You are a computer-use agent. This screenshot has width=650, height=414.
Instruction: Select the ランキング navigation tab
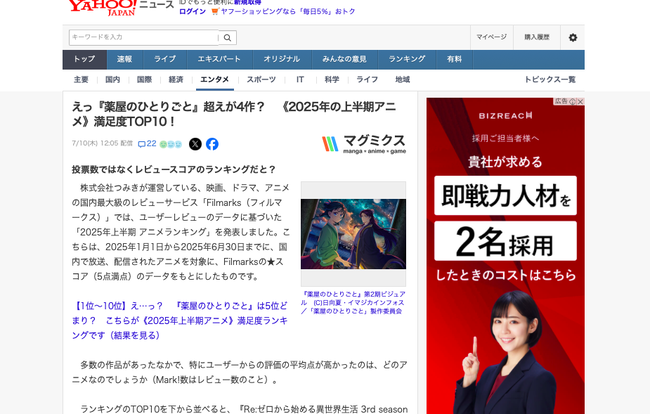coord(407,59)
